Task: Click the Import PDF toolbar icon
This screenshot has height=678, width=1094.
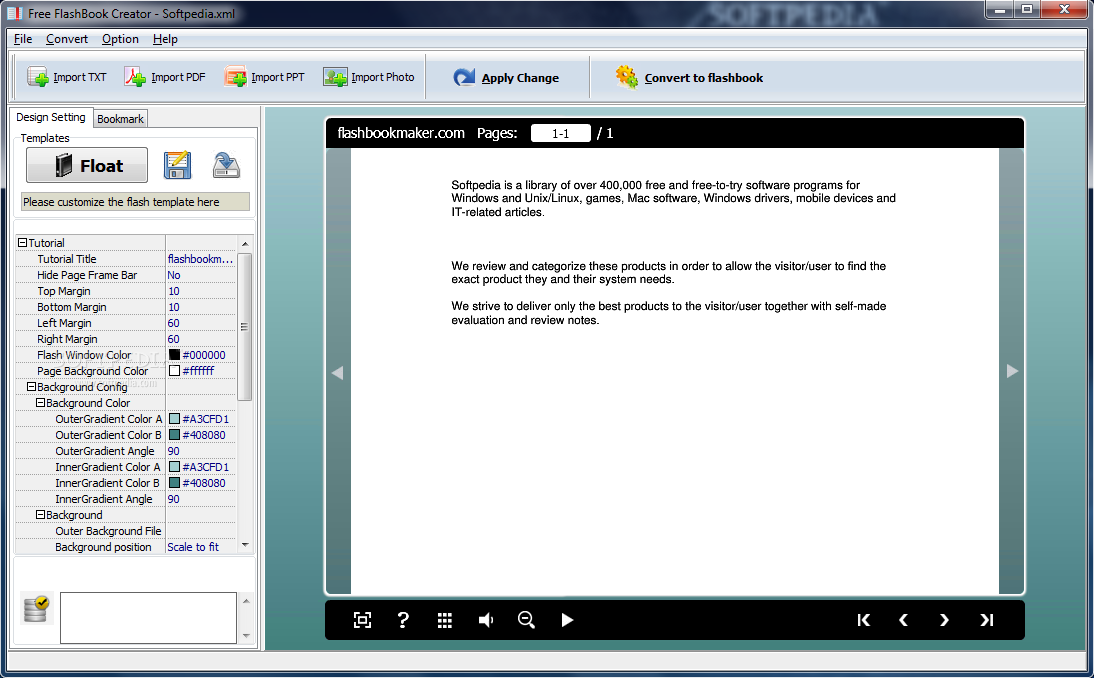Action: [135, 77]
